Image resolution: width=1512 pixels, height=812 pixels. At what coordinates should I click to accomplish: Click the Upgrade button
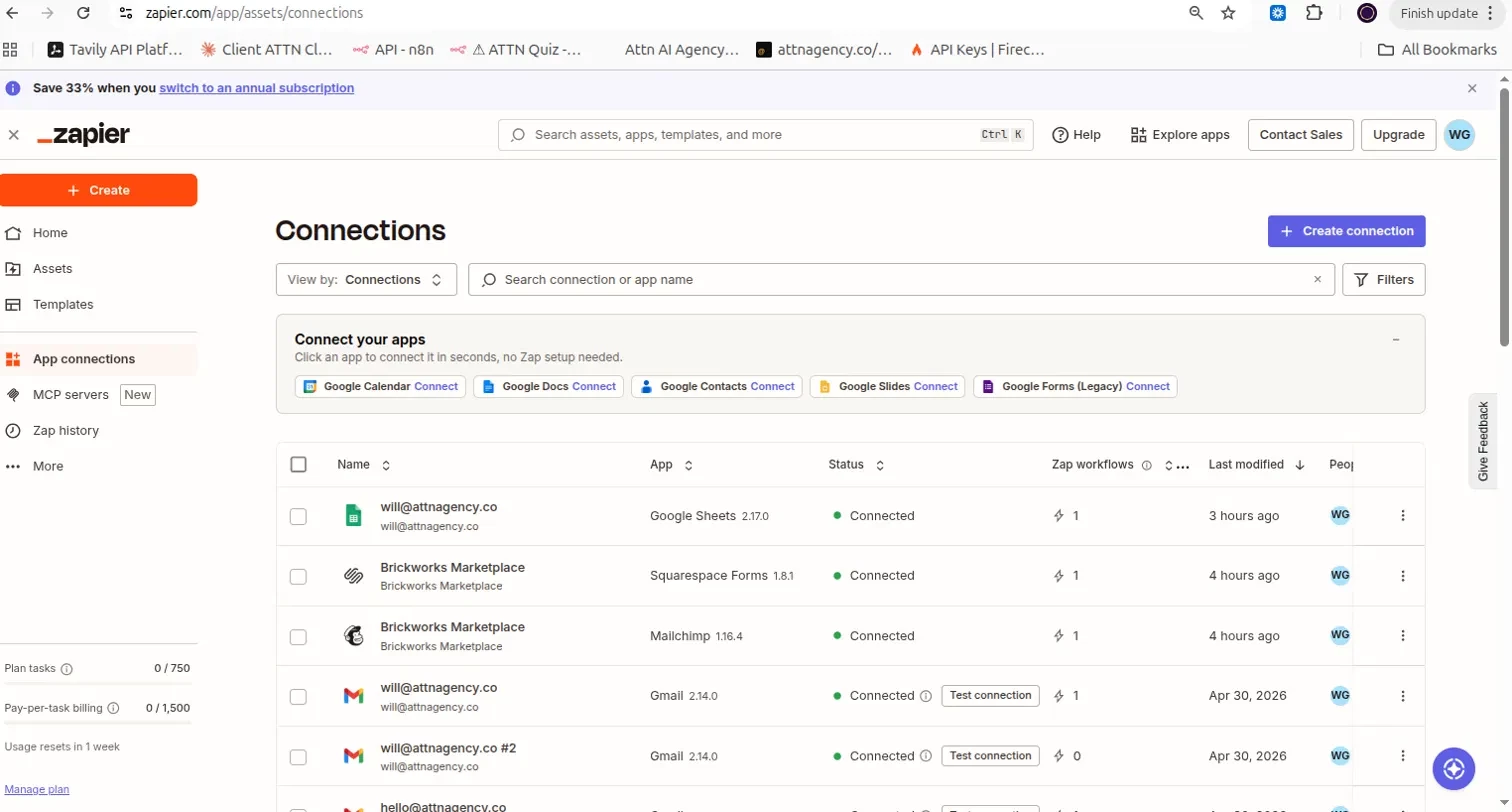1398,135
